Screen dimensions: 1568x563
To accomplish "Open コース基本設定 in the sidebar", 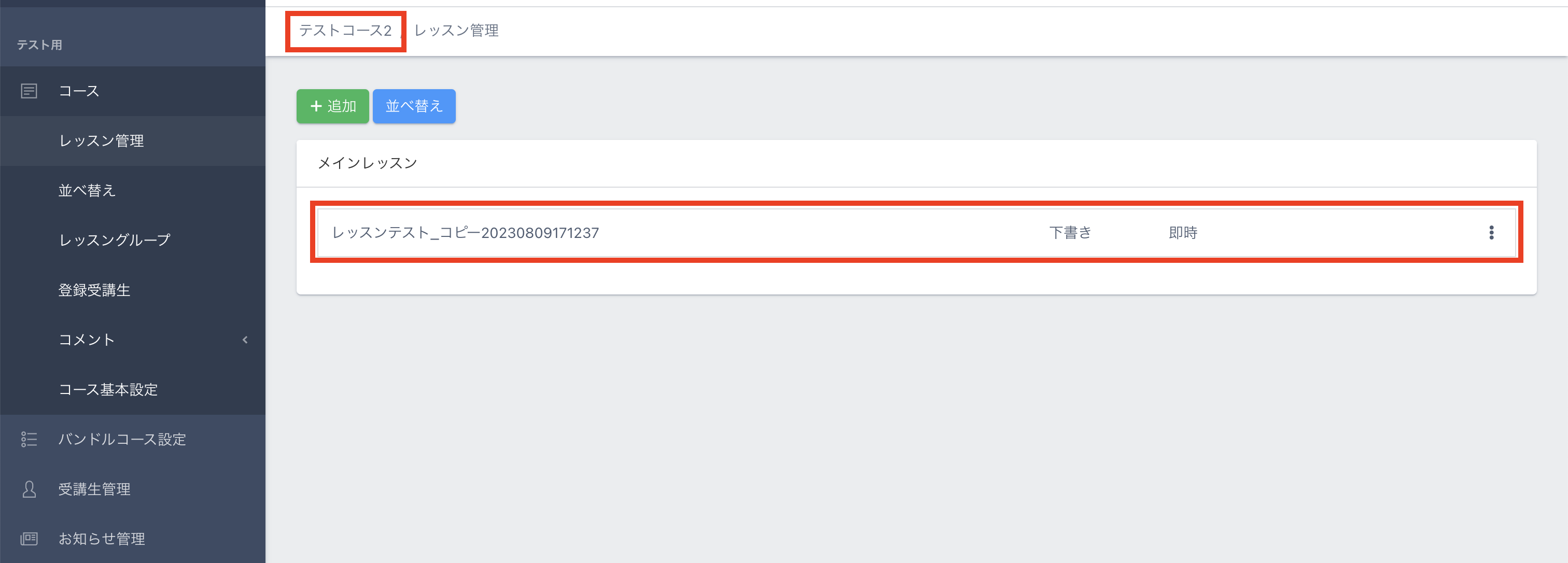I will [108, 389].
